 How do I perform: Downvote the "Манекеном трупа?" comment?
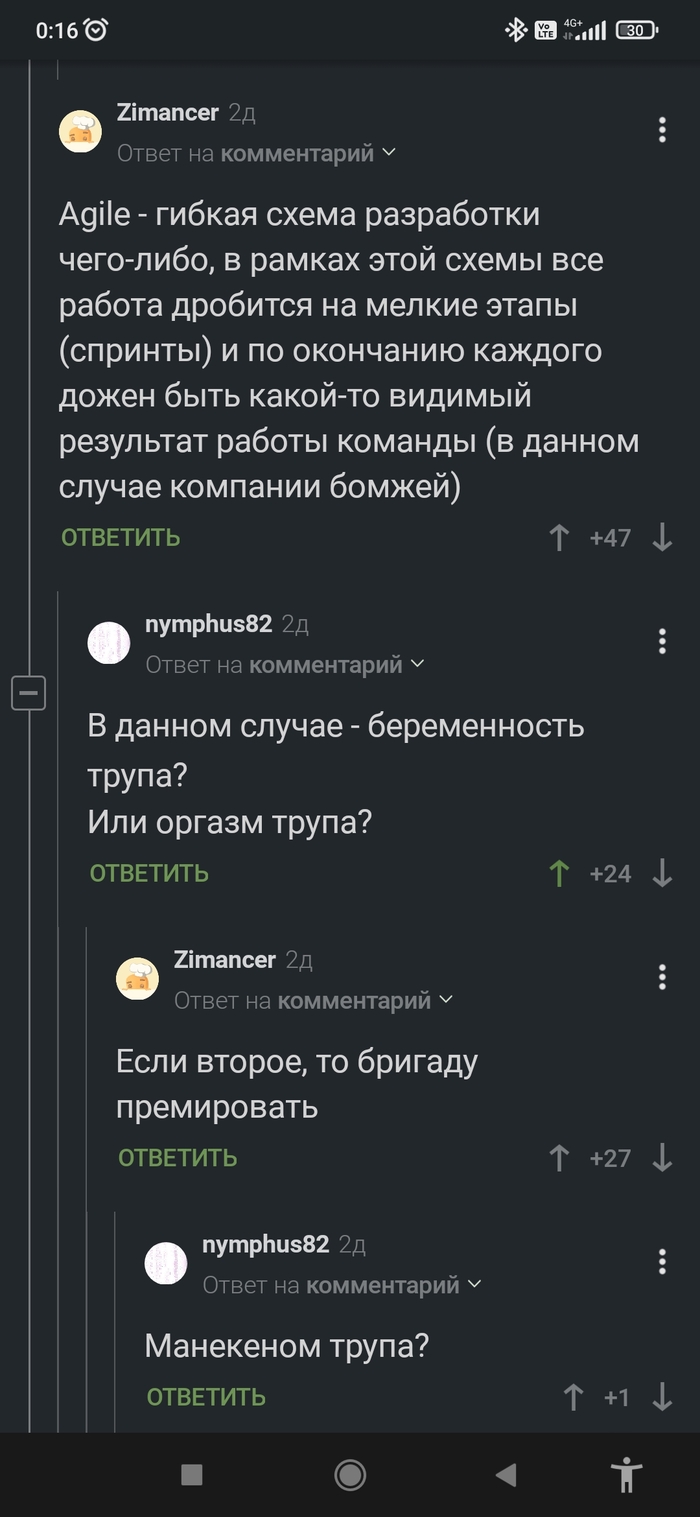662,1397
